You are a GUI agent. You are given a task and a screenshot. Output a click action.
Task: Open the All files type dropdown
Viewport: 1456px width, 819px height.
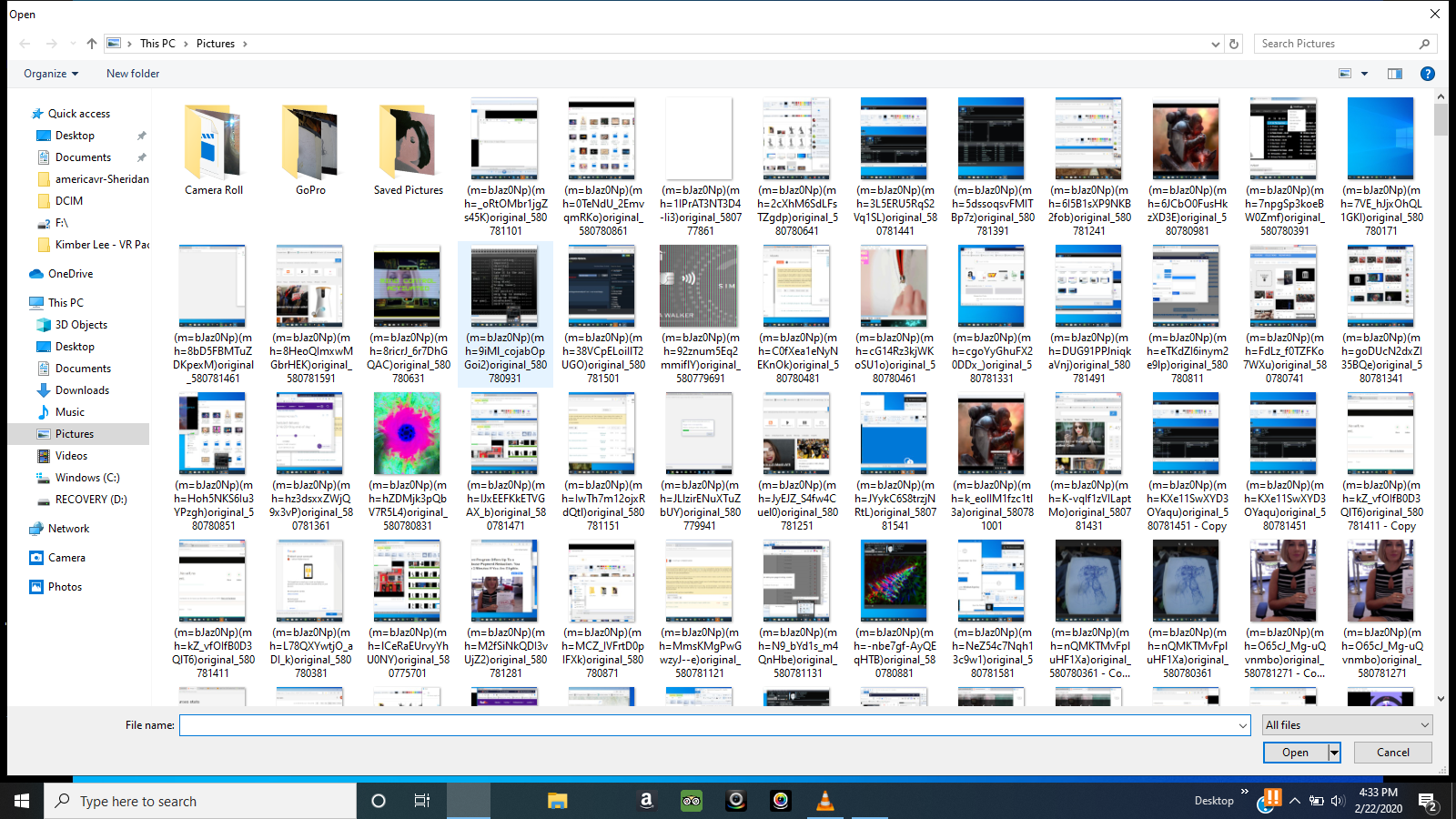coord(1347,725)
